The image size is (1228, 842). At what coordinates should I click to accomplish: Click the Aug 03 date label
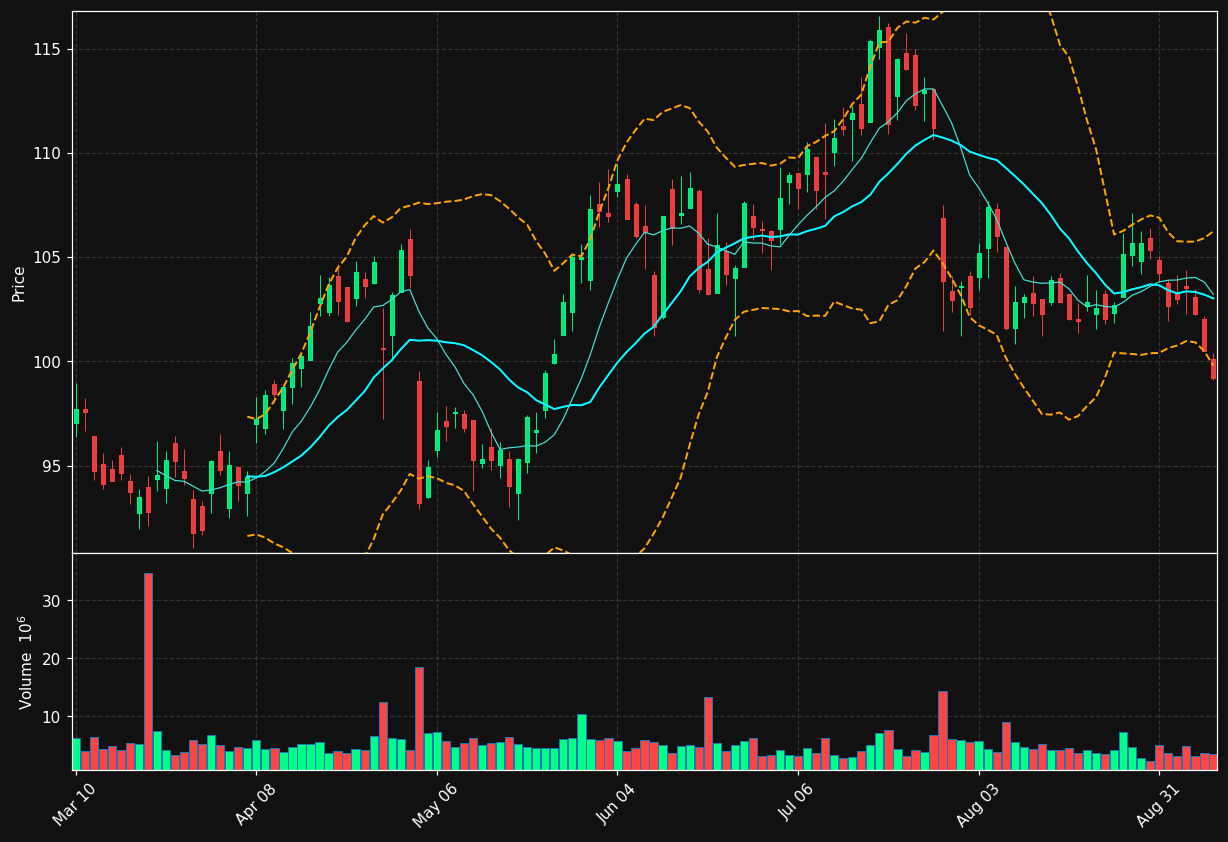[978, 805]
